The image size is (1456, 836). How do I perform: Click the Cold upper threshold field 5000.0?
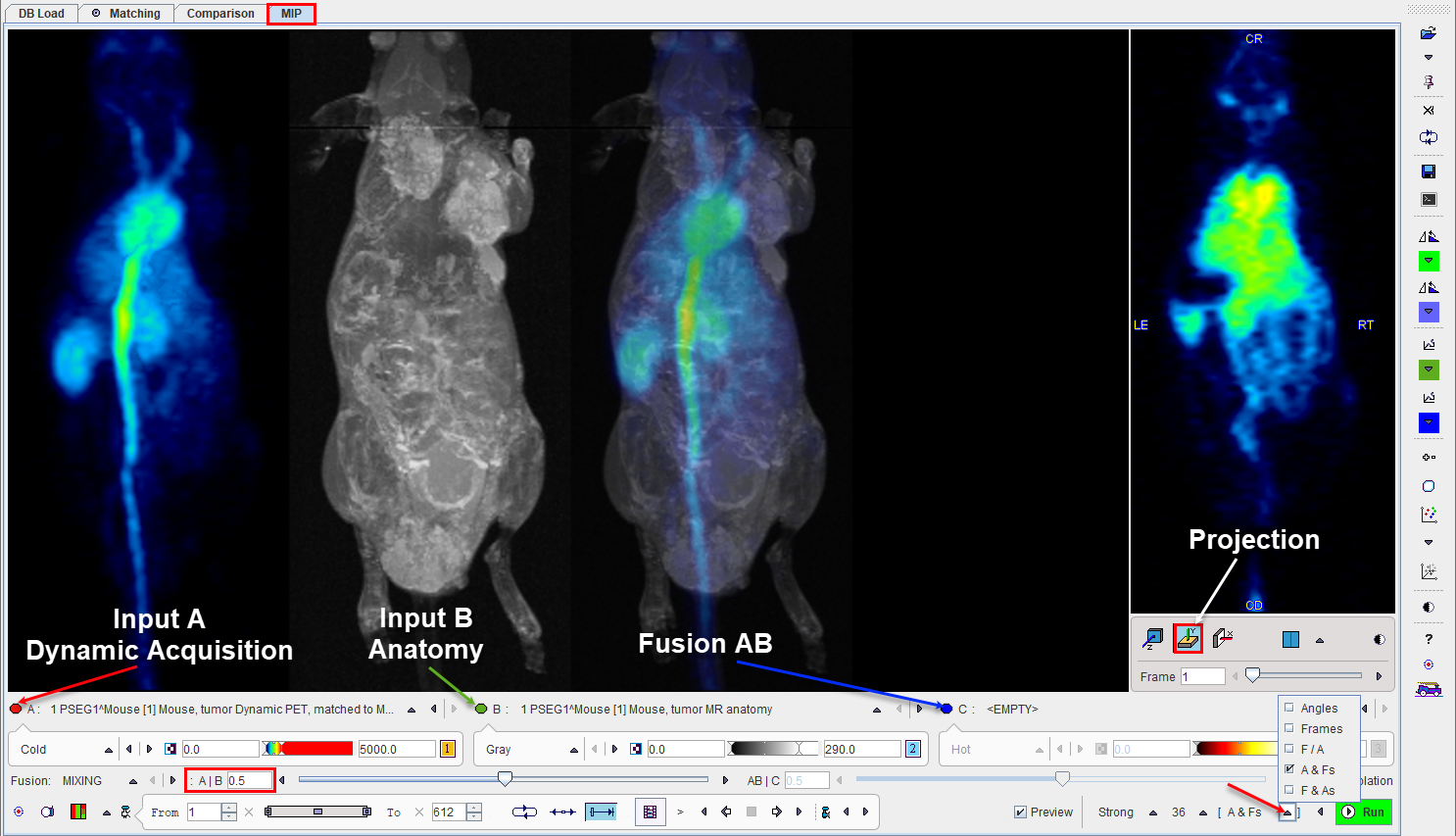pos(396,749)
